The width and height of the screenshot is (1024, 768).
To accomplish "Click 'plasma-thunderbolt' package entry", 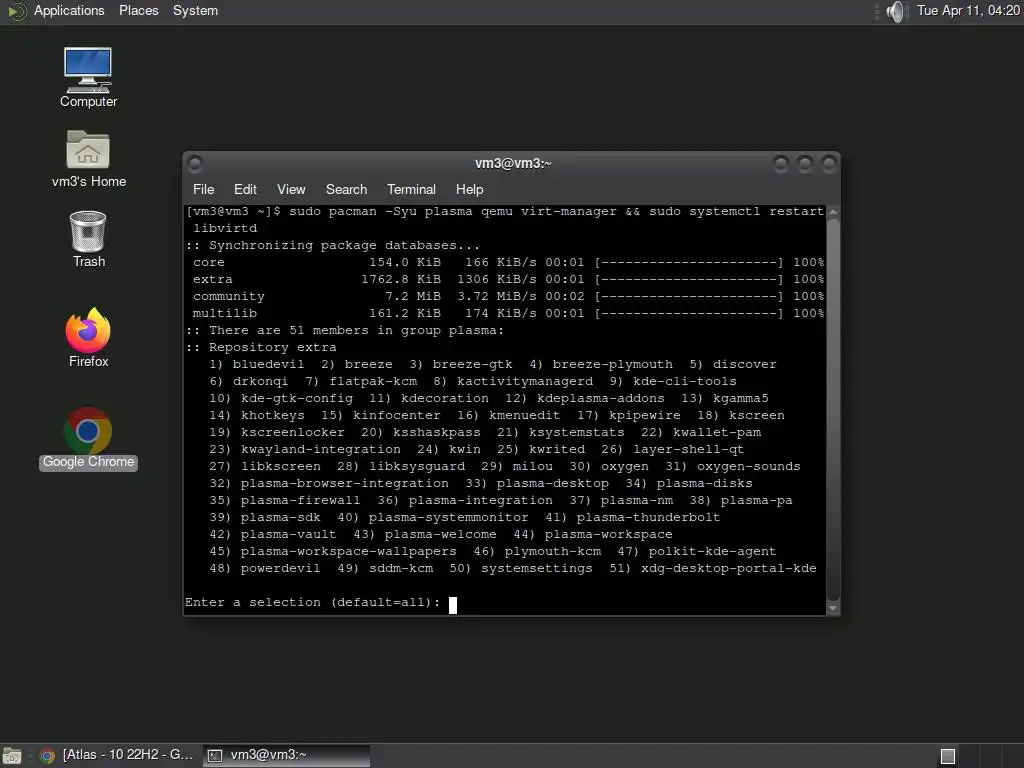I will point(648,517).
